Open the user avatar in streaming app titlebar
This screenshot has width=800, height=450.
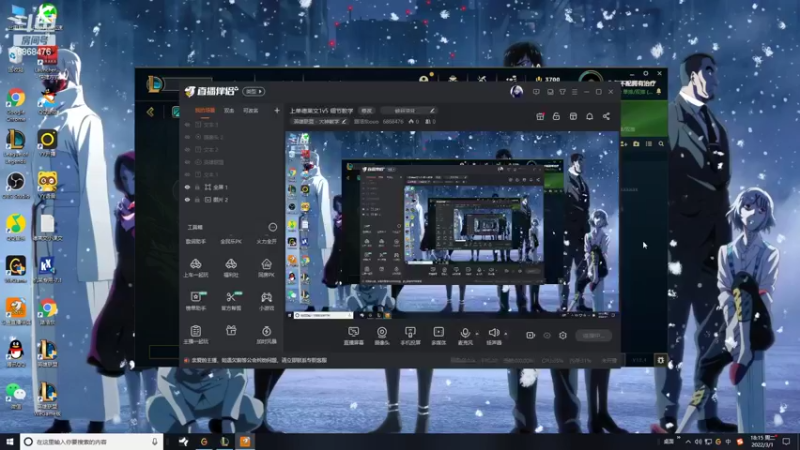[x=516, y=92]
